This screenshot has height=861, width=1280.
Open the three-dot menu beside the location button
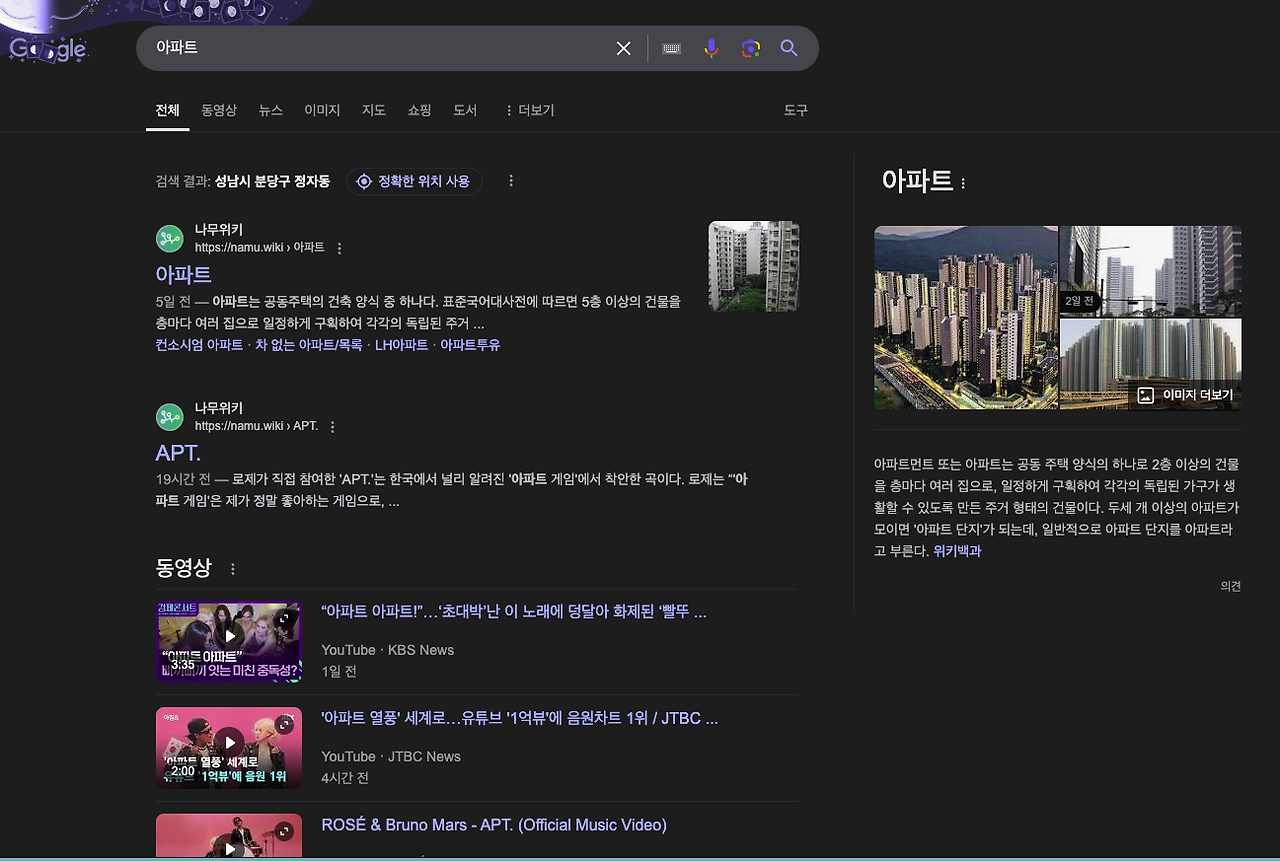(x=511, y=181)
